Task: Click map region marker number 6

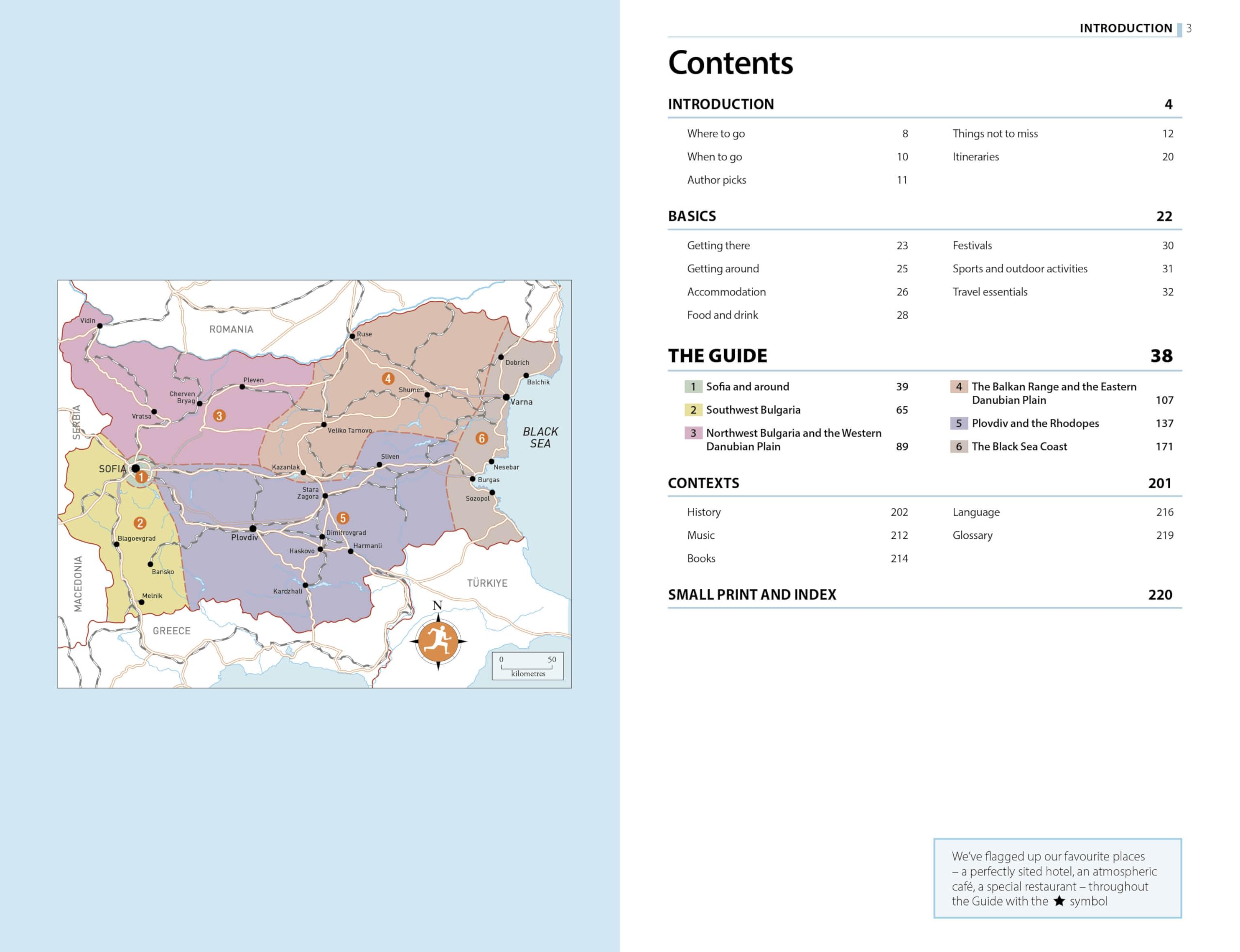Action: click(x=481, y=438)
